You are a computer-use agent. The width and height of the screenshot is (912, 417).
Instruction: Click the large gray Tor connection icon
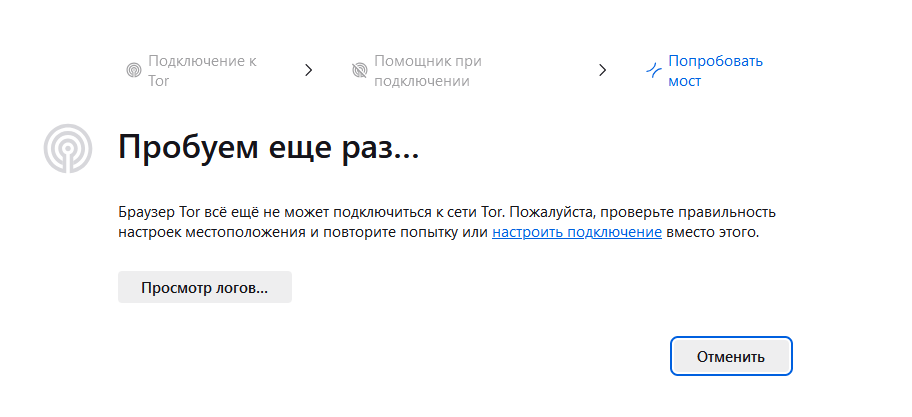(x=68, y=148)
